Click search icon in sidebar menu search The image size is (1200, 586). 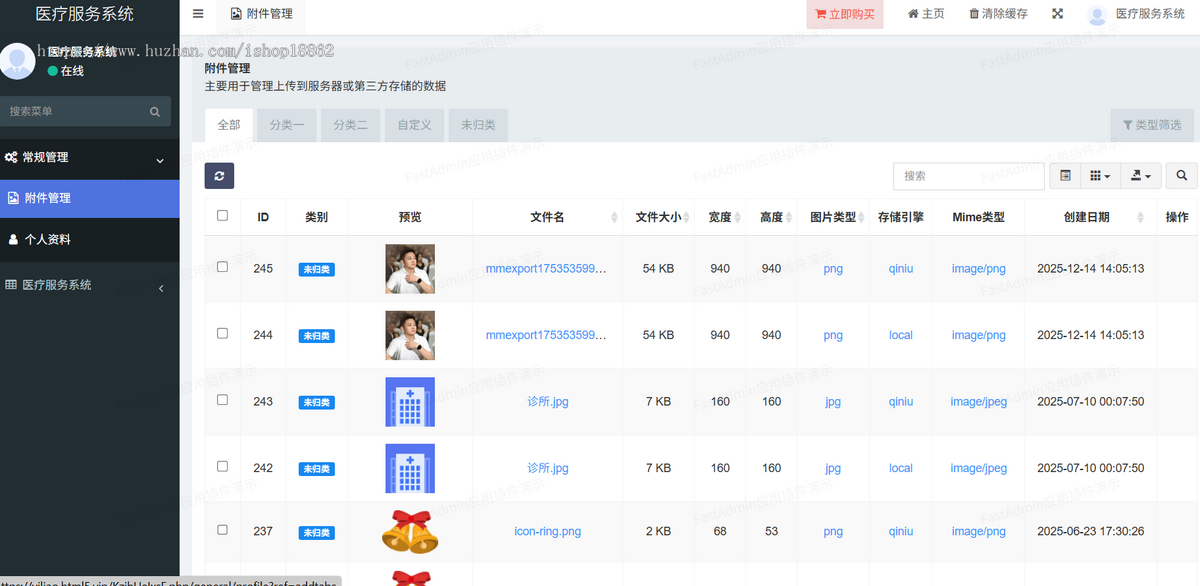click(x=155, y=112)
